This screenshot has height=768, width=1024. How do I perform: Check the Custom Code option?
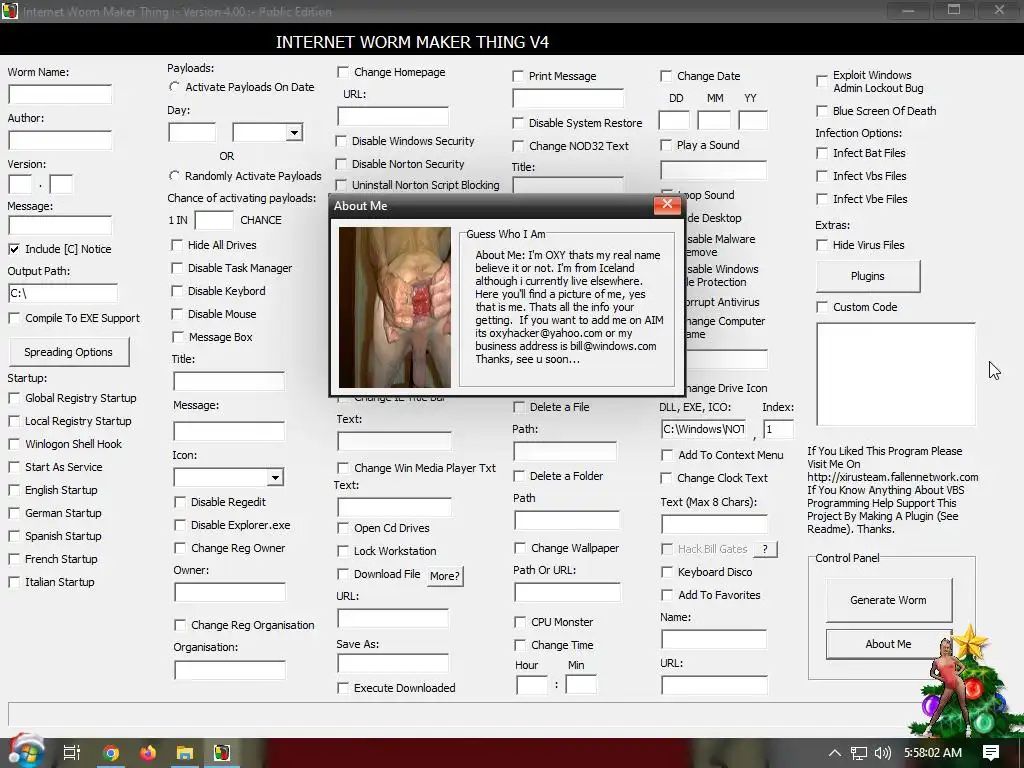click(822, 307)
